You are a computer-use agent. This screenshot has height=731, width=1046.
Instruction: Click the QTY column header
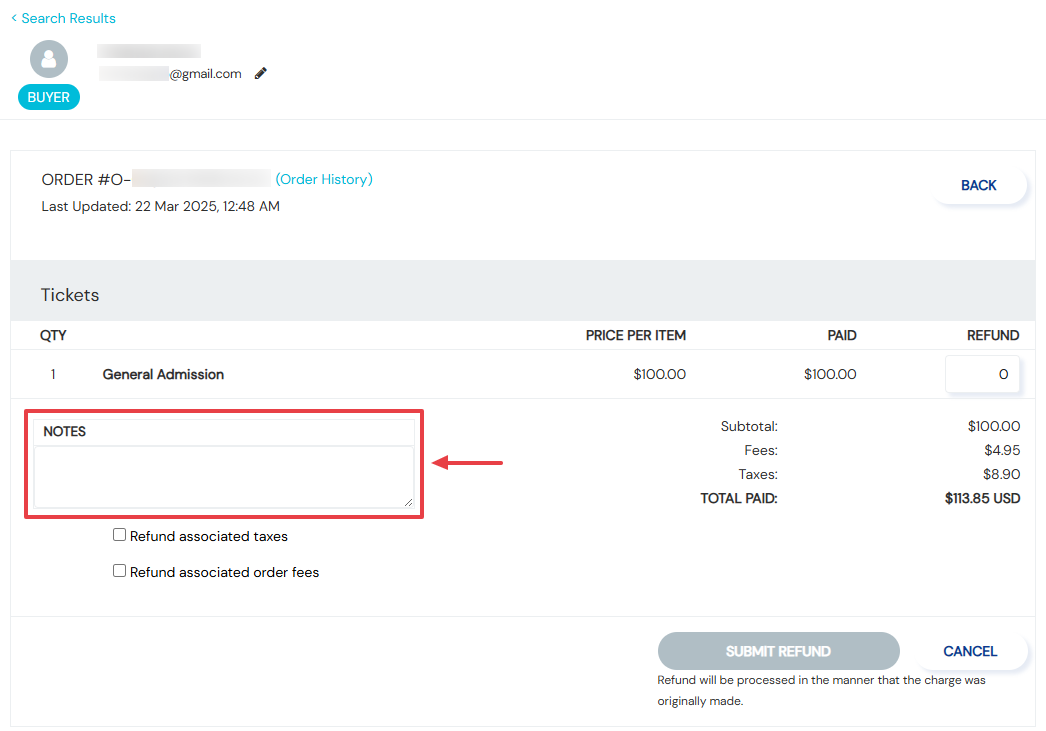click(x=53, y=335)
